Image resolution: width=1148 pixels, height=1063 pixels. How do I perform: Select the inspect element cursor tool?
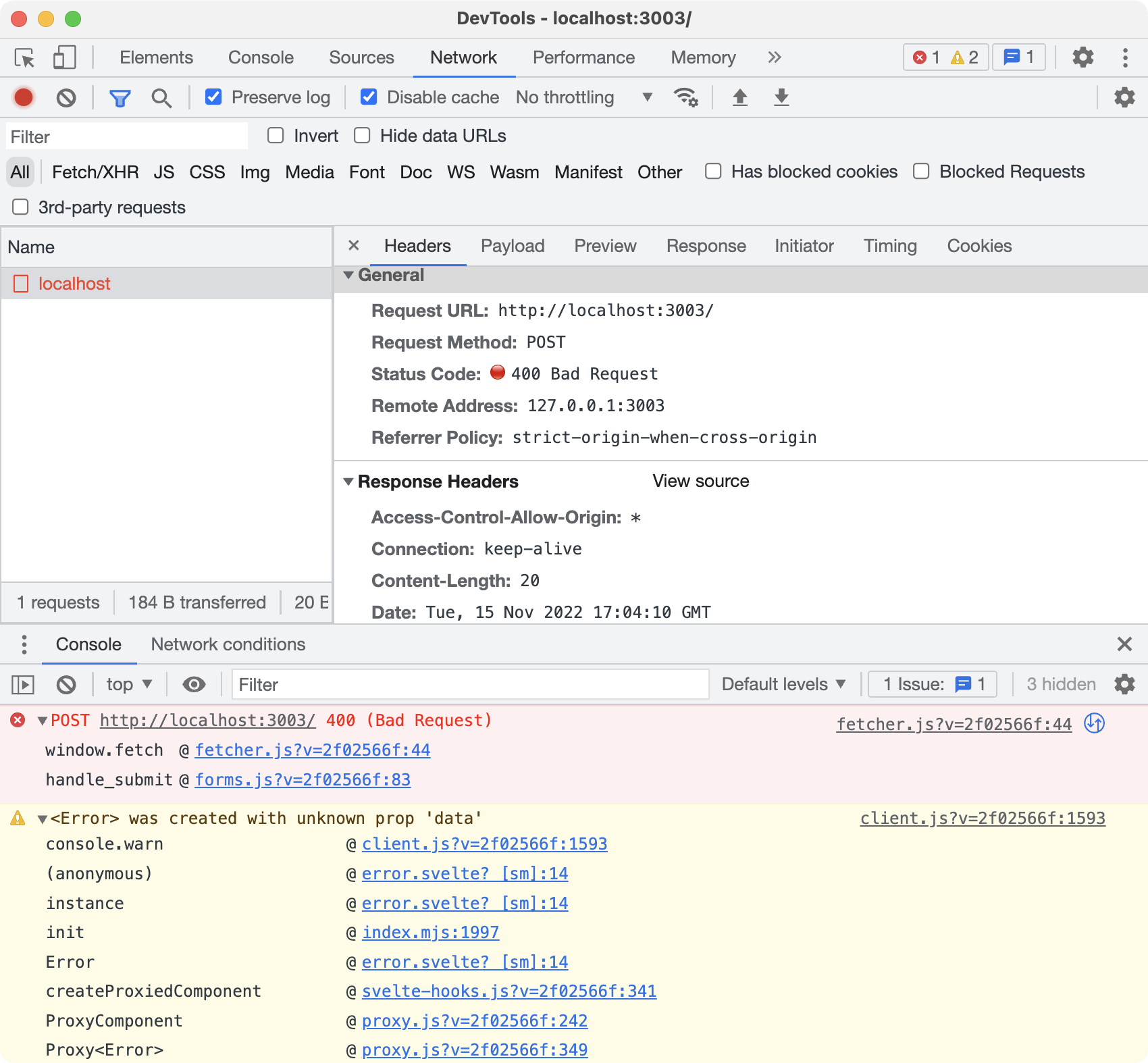point(23,57)
